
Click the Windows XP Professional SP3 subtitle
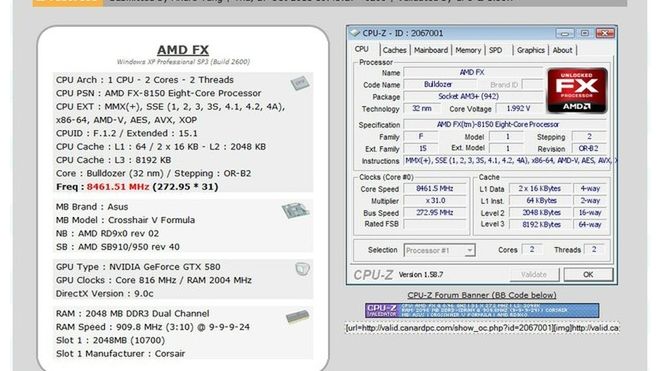point(183,62)
